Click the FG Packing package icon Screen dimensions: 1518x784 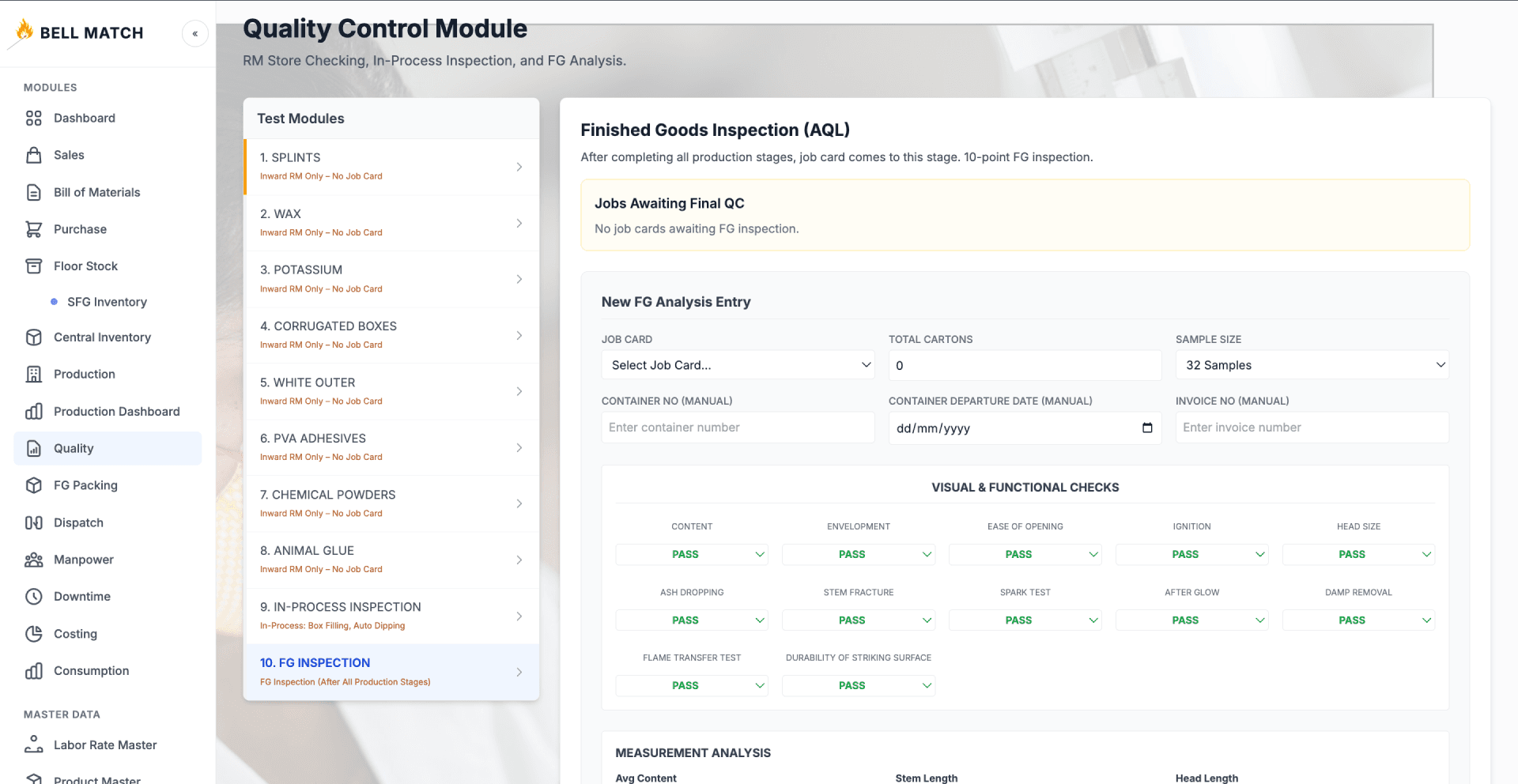tap(34, 485)
